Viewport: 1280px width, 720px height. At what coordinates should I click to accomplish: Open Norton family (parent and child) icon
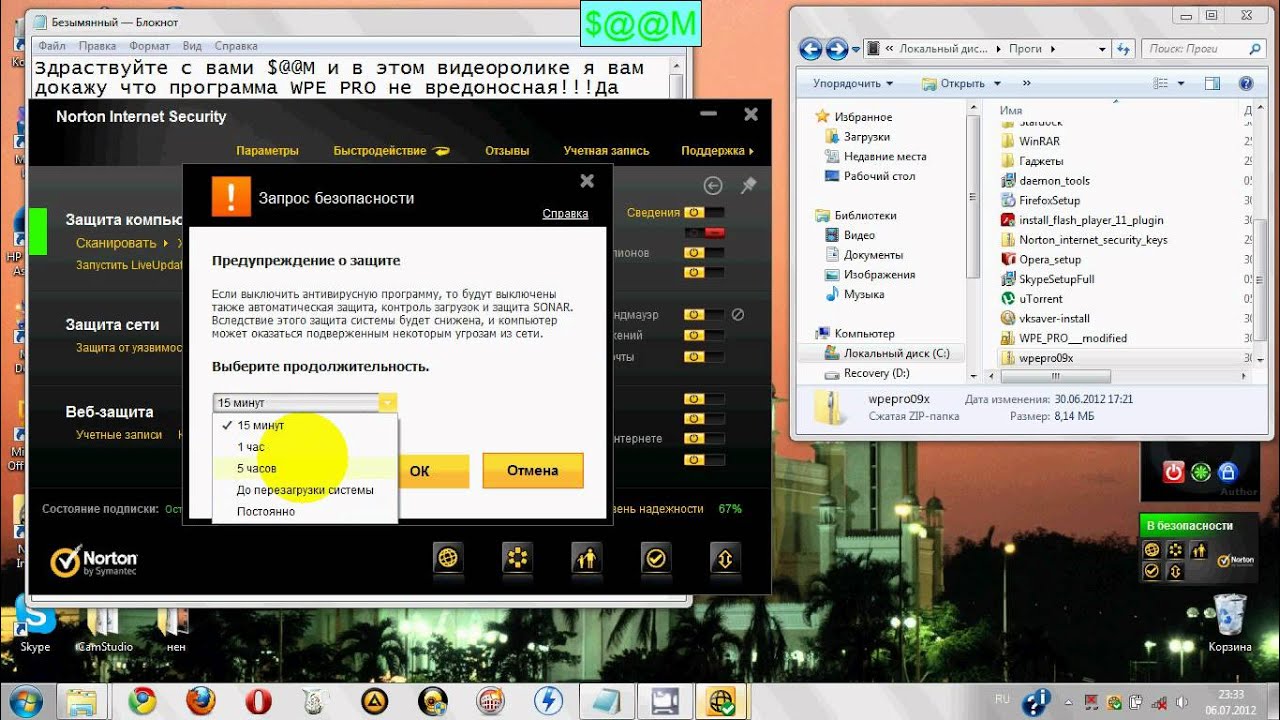(586, 558)
